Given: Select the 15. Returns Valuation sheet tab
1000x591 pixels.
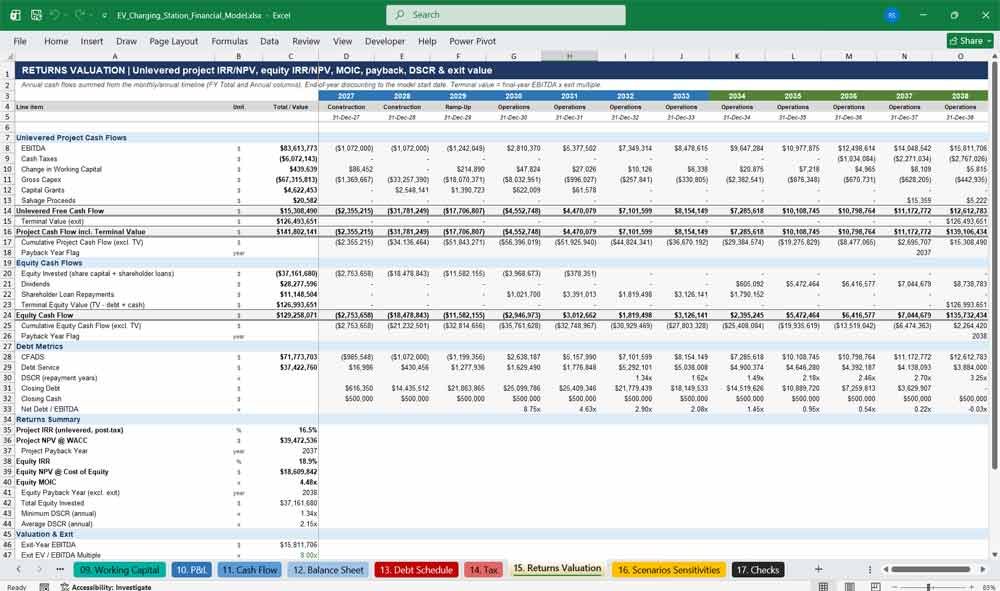Looking at the screenshot, I should (x=557, y=569).
